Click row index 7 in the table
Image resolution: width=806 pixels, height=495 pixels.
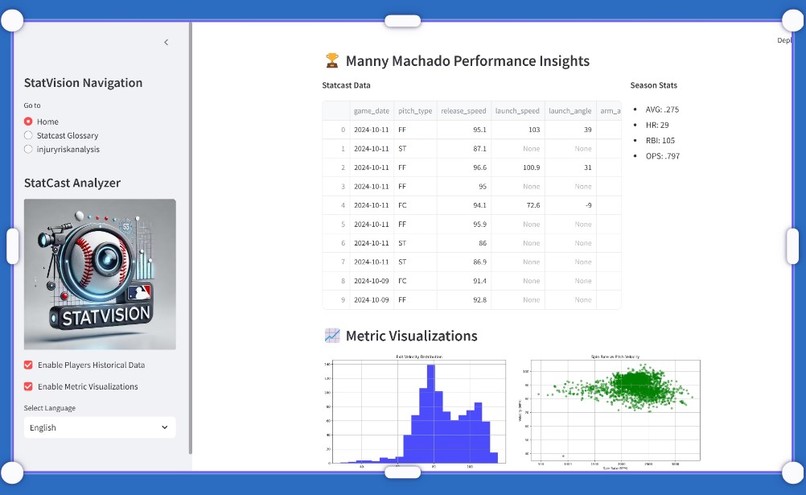(x=336, y=262)
